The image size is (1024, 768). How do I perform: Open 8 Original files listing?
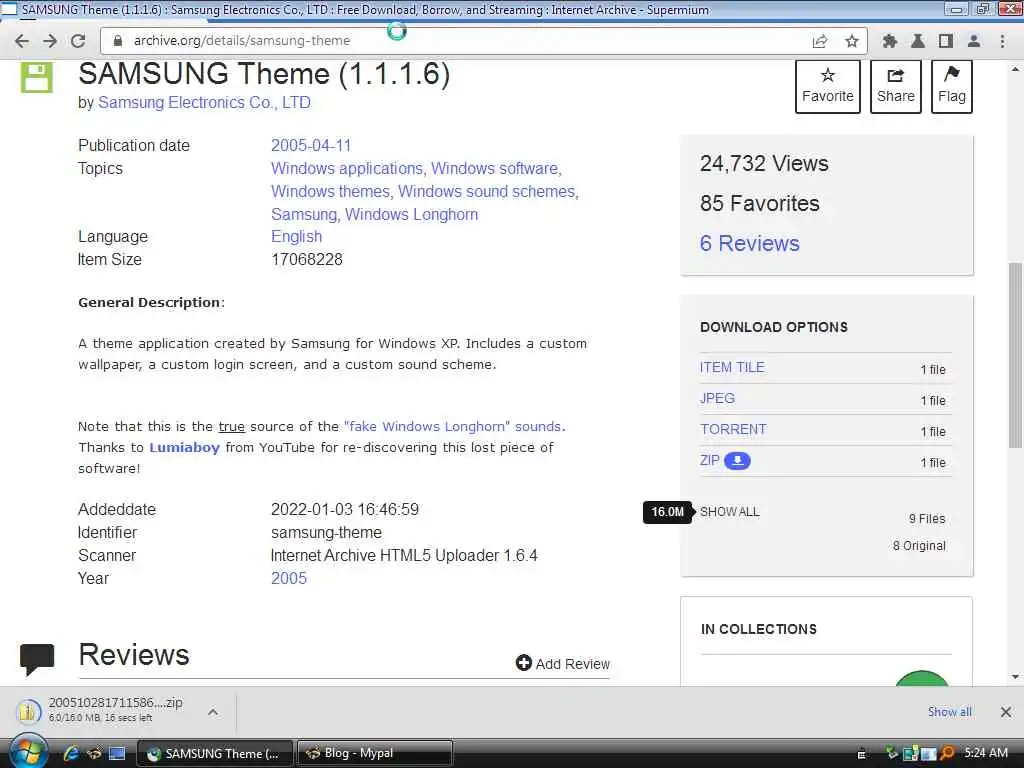click(x=919, y=546)
